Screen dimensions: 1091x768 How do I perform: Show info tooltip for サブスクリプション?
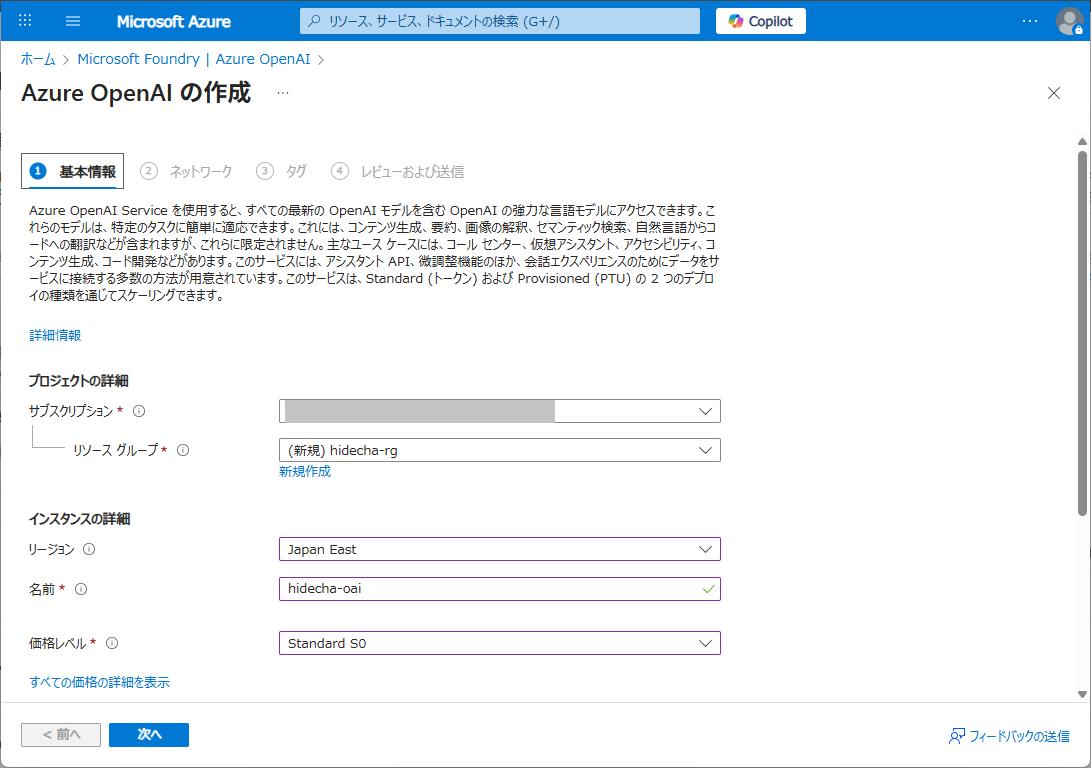coord(139,411)
